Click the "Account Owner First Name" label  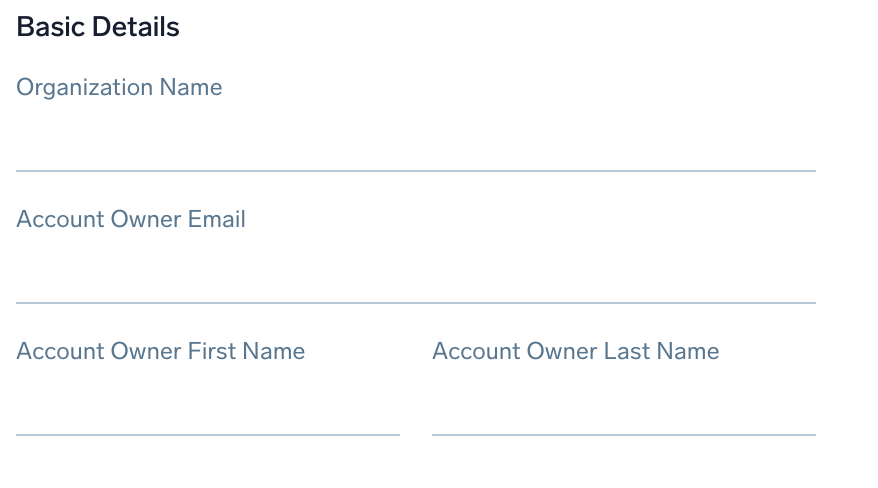coord(161,352)
